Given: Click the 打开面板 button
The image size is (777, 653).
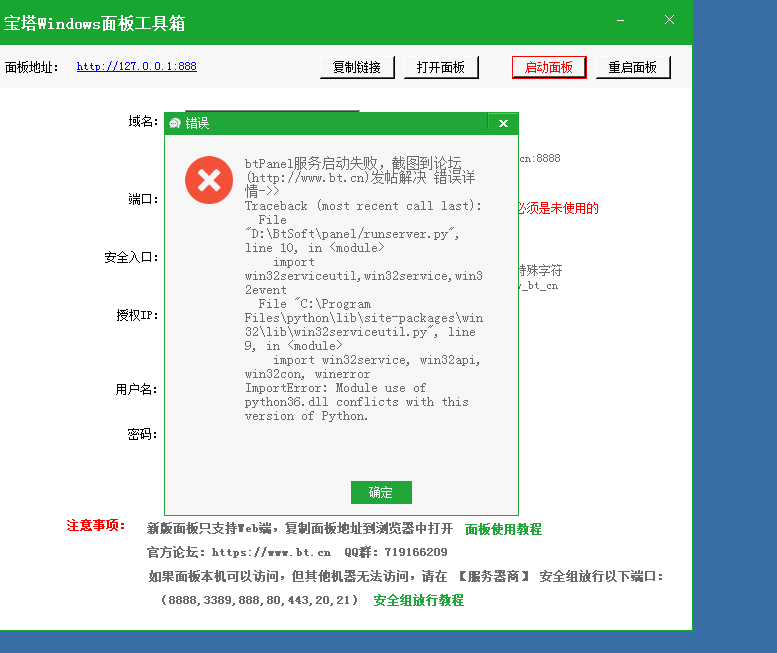Looking at the screenshot, I should click(441, 67).
